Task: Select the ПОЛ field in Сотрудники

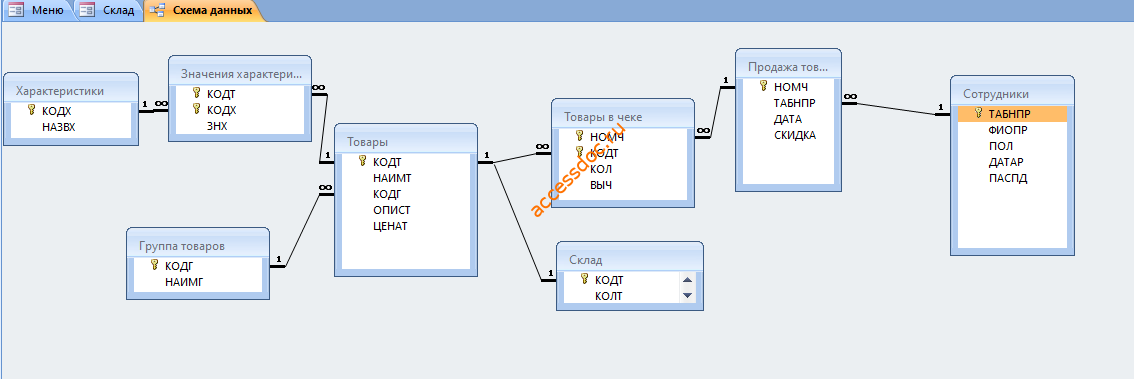Action: [1000, 146]
